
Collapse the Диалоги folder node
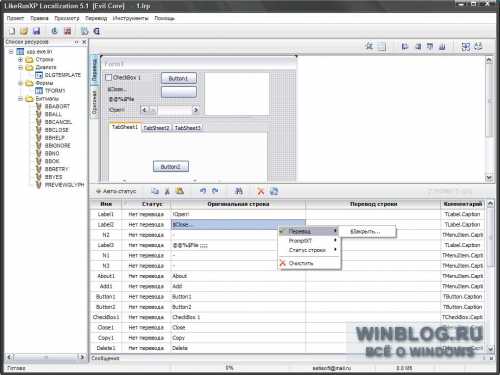click(20, 68)
